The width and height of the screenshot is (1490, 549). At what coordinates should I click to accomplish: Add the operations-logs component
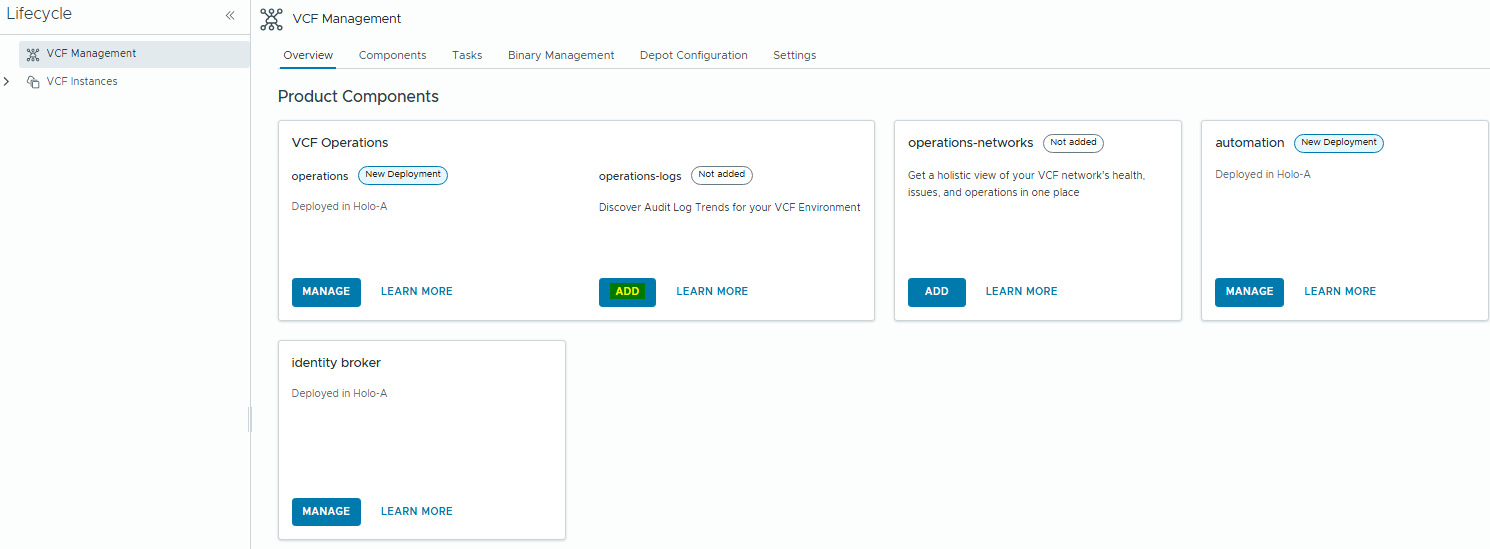(x=627, y=292)
